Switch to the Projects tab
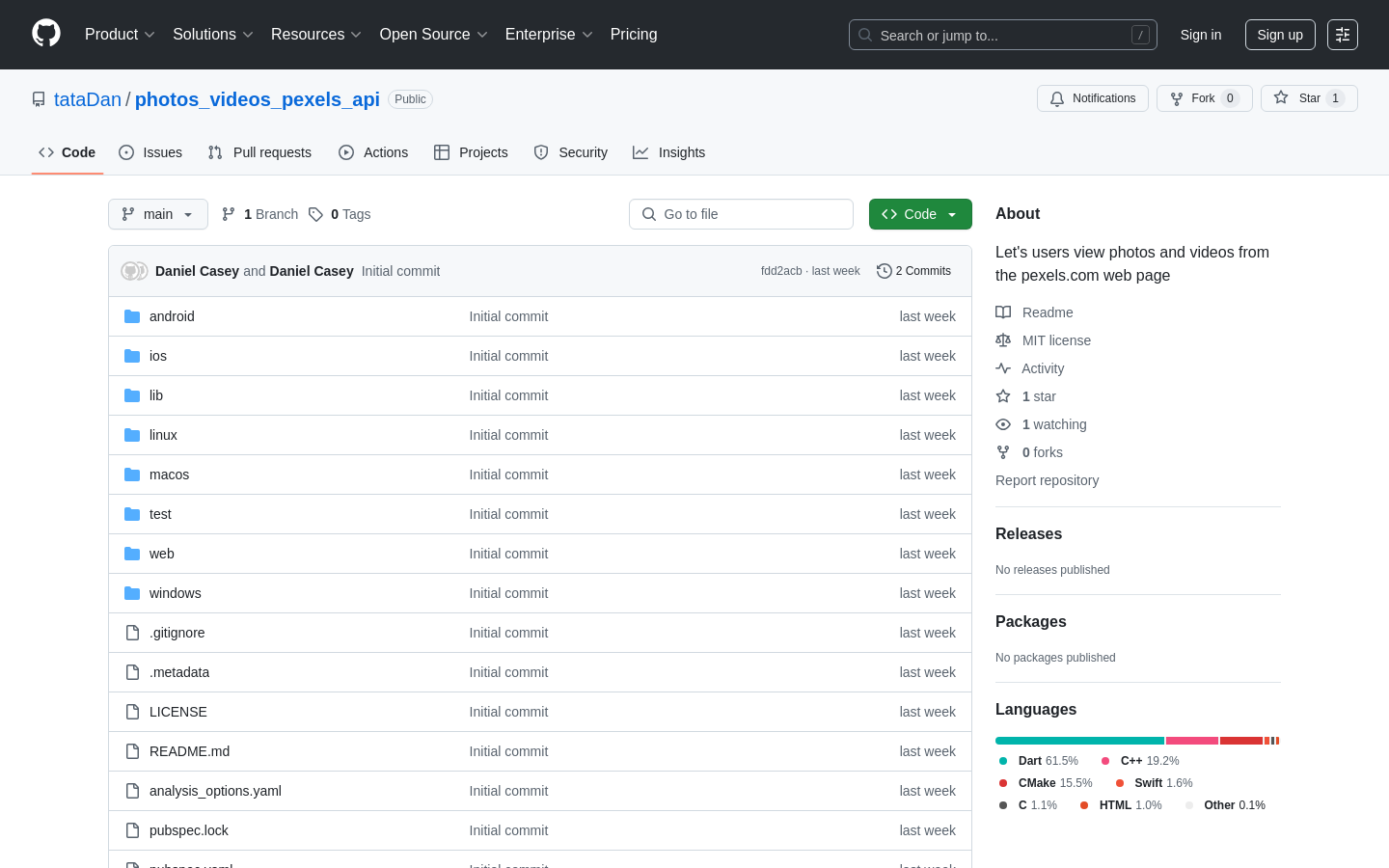Viewport: 1389px width, 868px height. (x=471, y=152)
